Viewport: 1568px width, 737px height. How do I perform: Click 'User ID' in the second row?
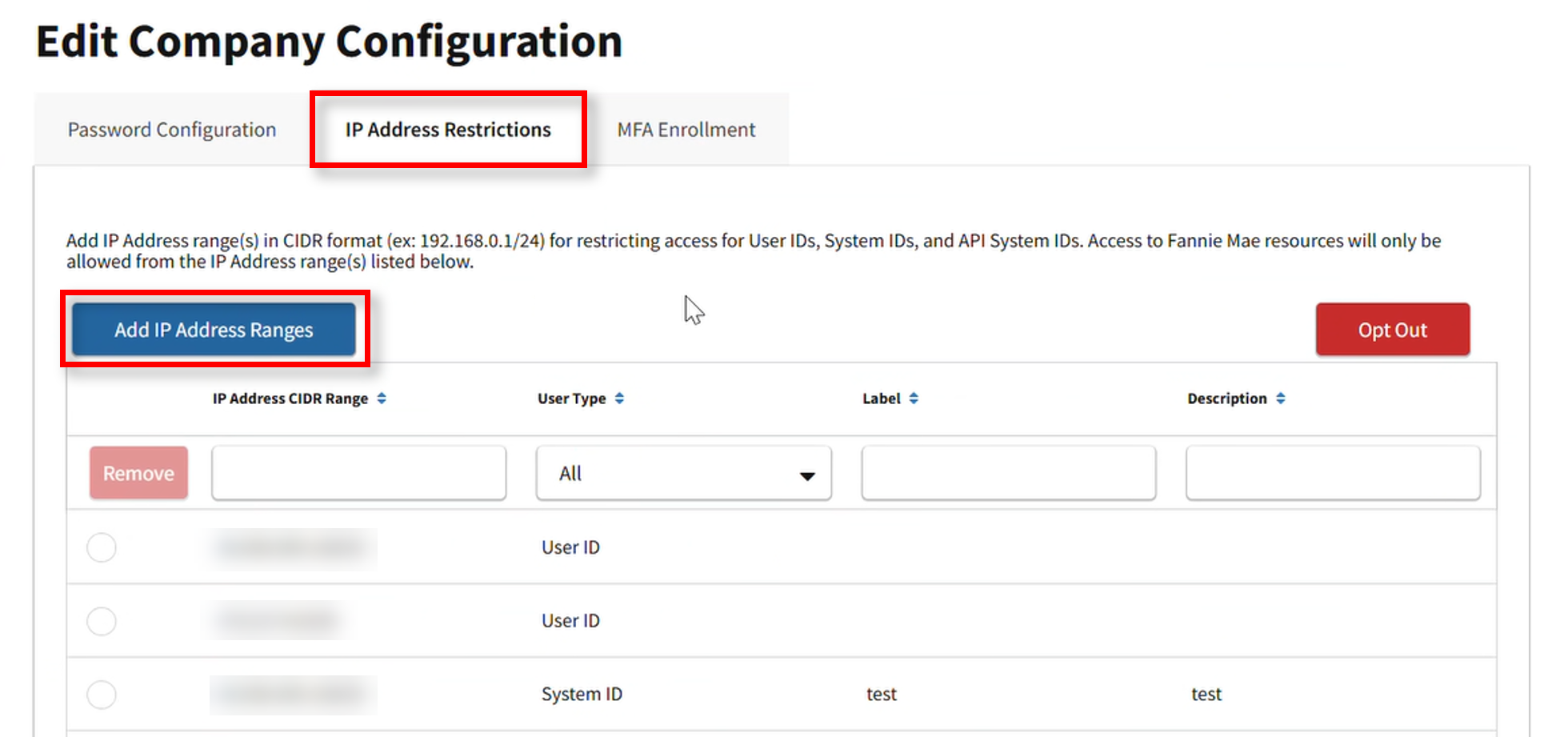pos(570,621)
